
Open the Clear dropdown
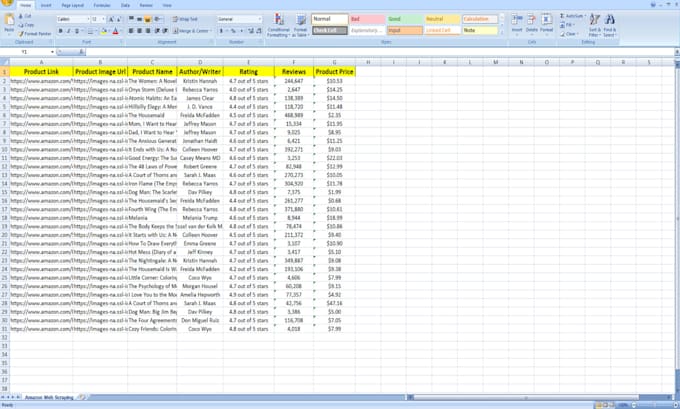point(569,33)
